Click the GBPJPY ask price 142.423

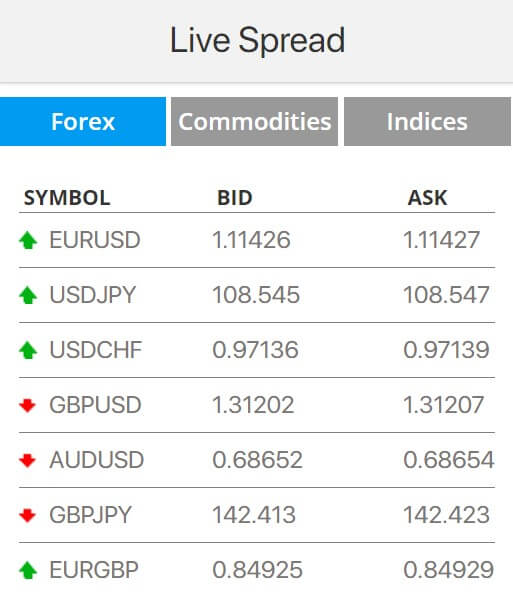click(x=446, y=515)
